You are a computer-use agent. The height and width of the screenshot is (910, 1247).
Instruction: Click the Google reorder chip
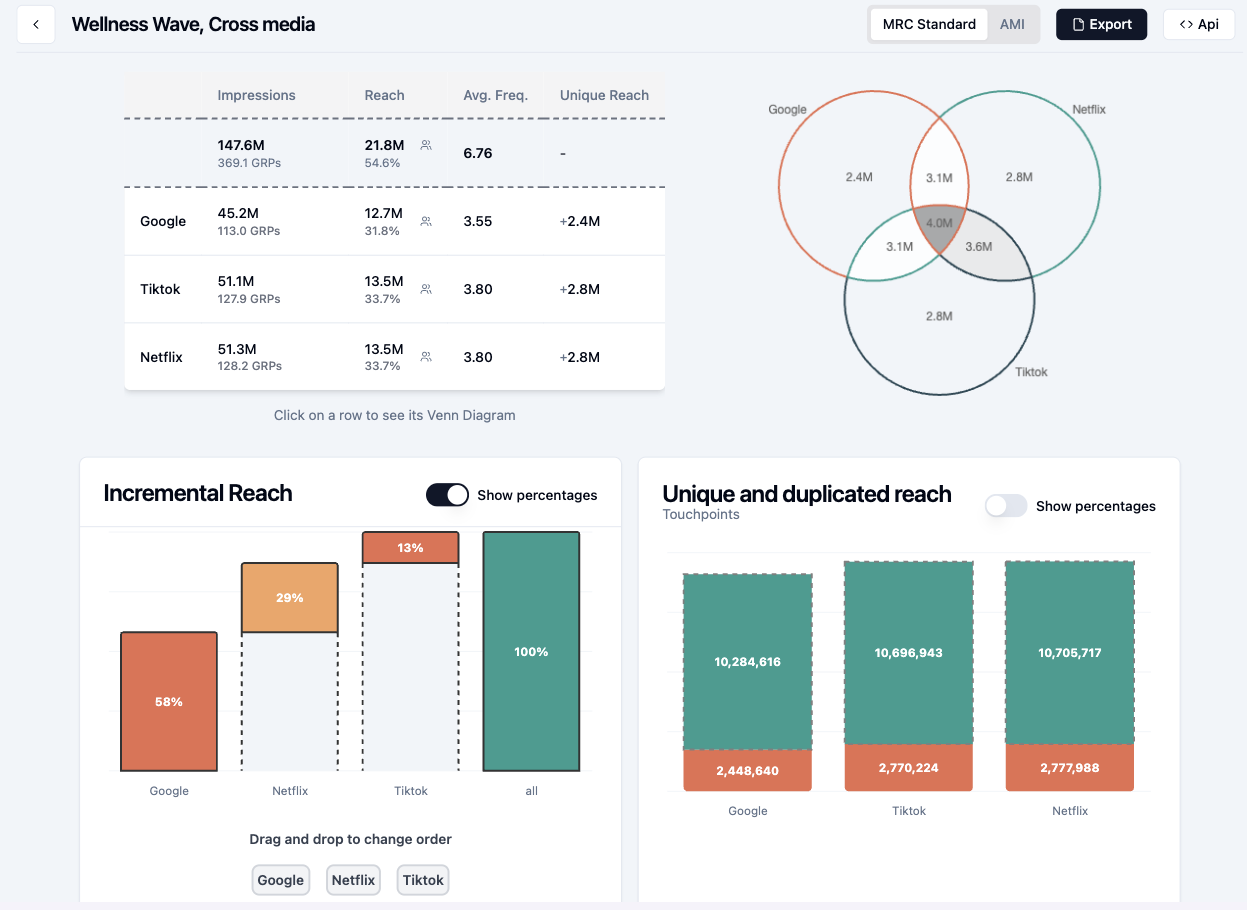pos(280,880)
